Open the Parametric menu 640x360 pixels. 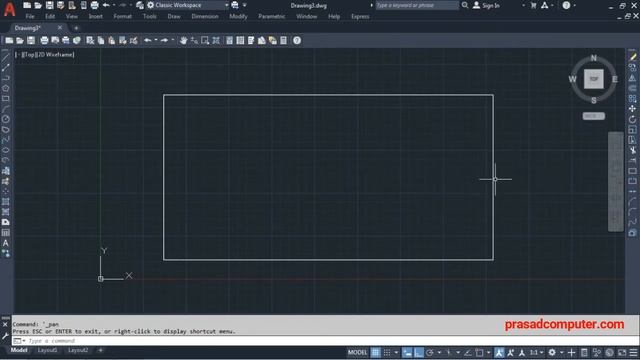pos(271,17)
